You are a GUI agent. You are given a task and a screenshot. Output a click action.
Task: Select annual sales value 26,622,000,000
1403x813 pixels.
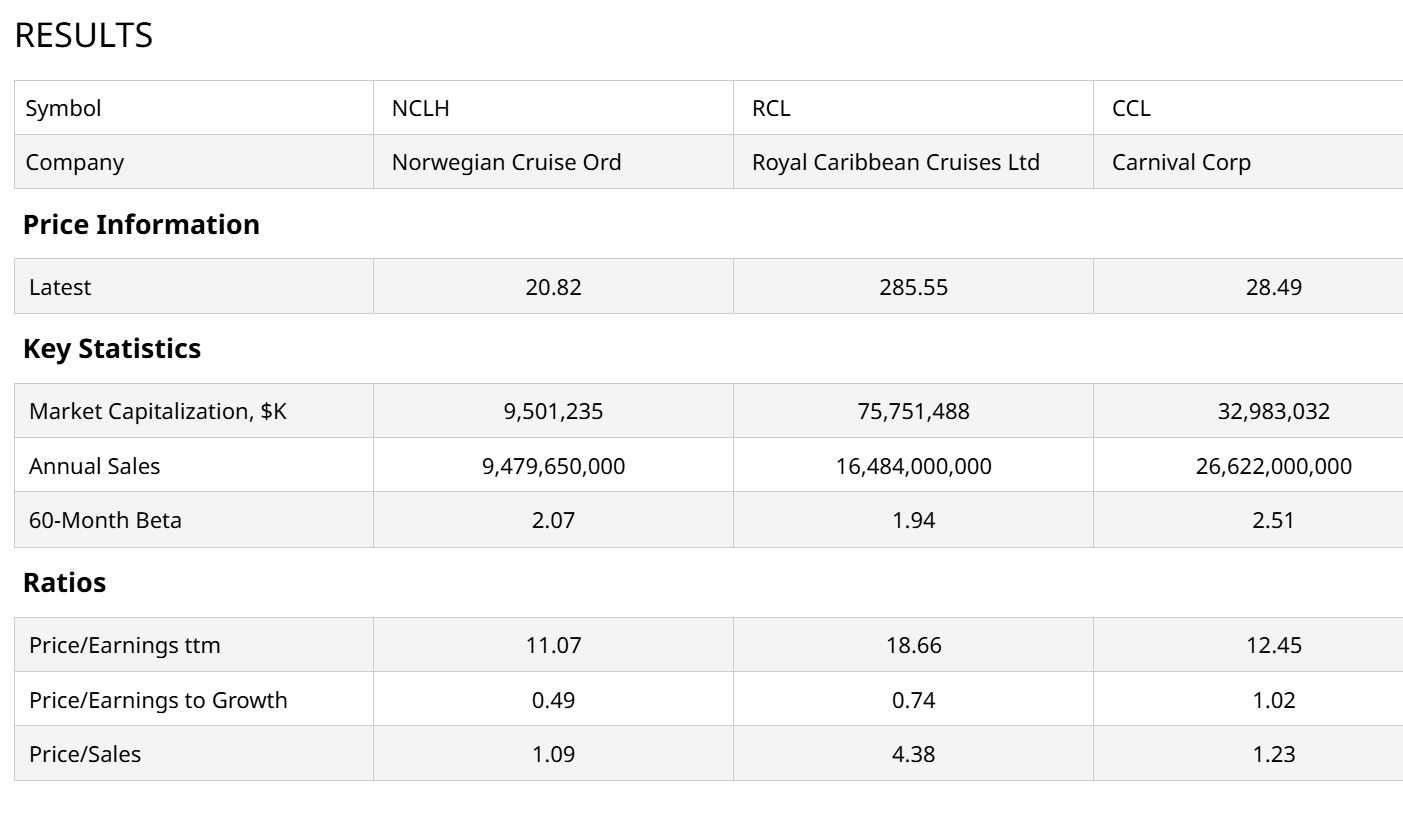click(1273, 466)
